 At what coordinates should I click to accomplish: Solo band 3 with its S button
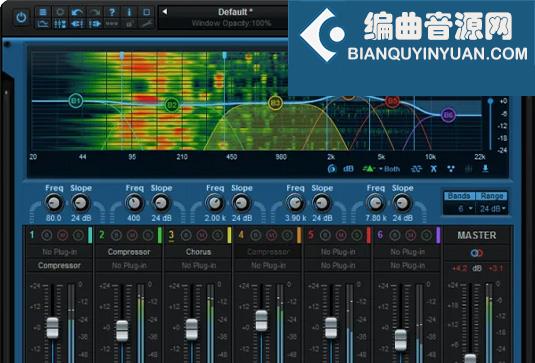pos(217,235)
